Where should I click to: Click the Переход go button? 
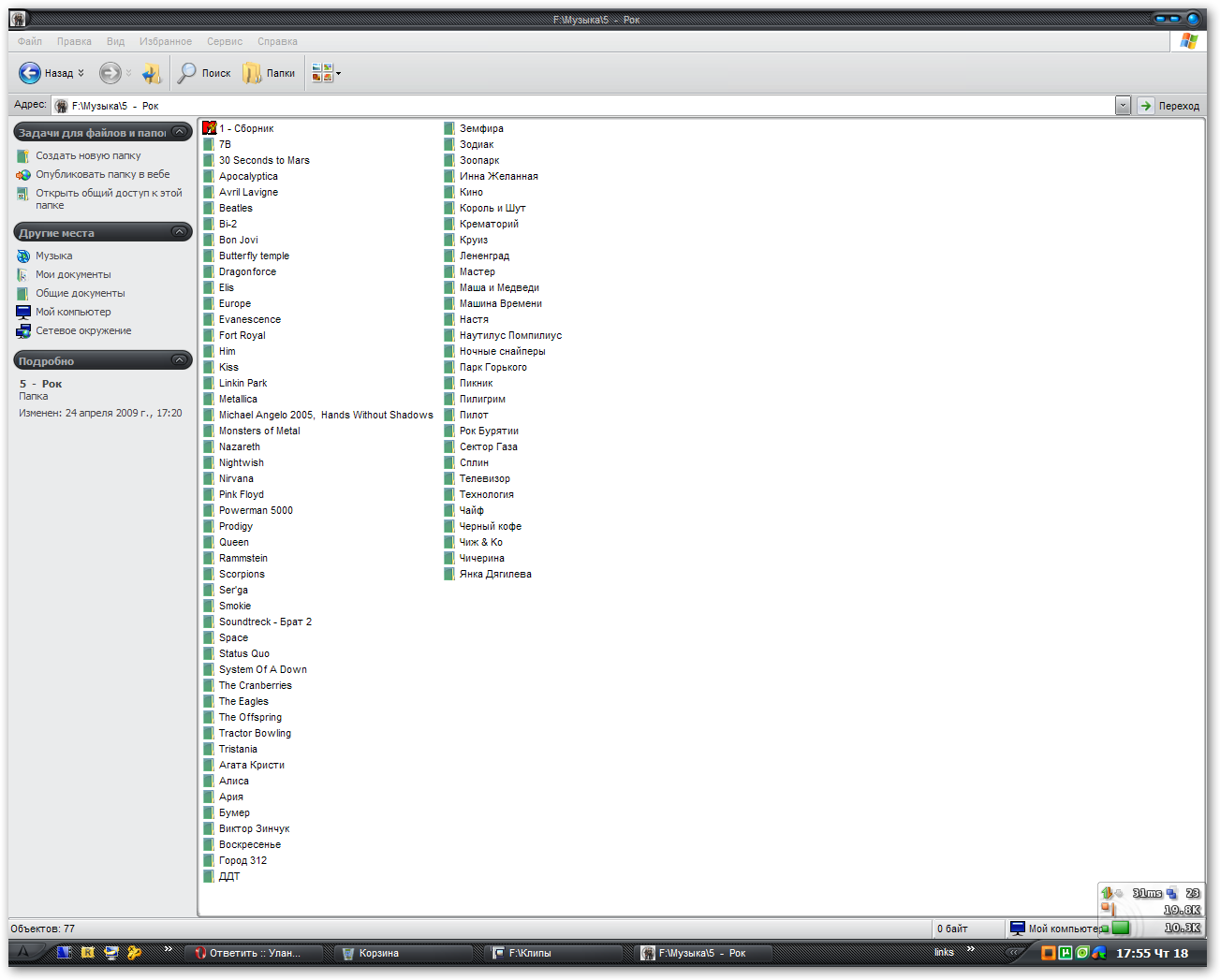pos(1169,106)
